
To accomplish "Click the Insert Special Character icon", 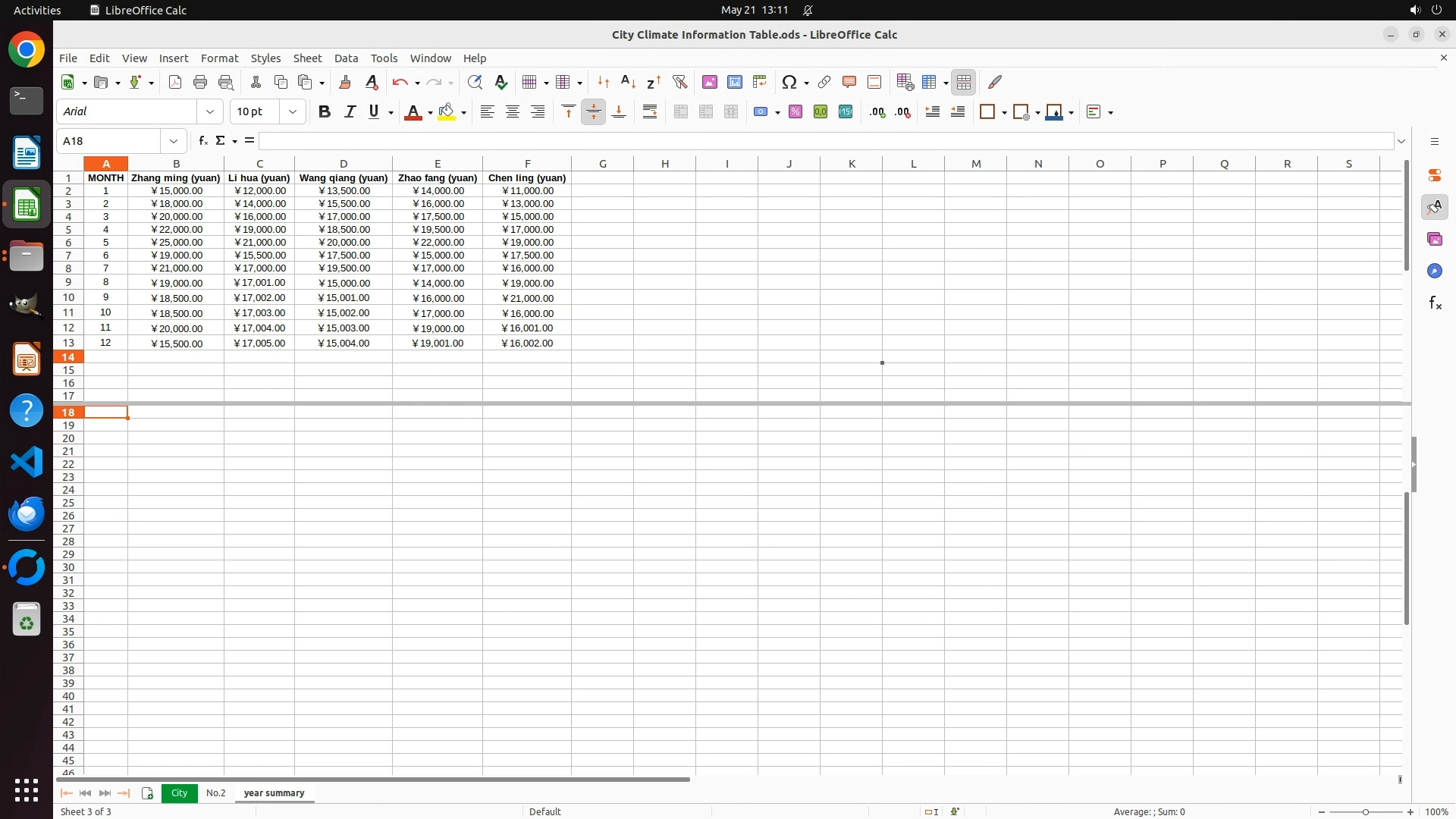I will [x=789, y=82].
